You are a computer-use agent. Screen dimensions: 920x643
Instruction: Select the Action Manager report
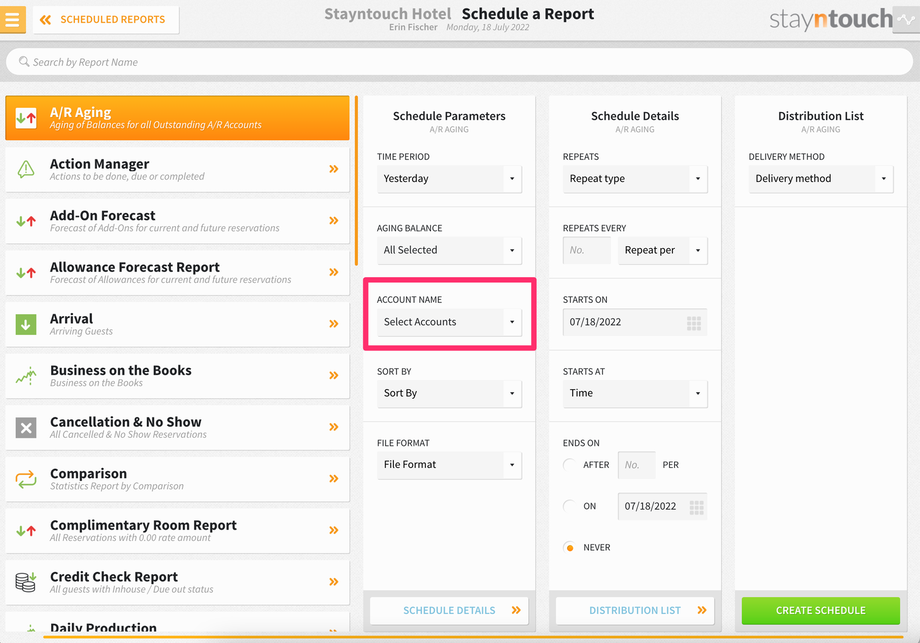(177, 169)
